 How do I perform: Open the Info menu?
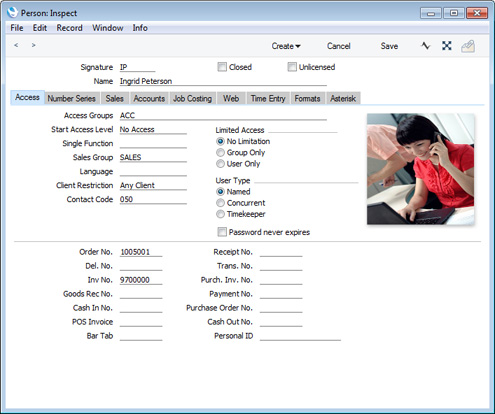coord(140,28)
